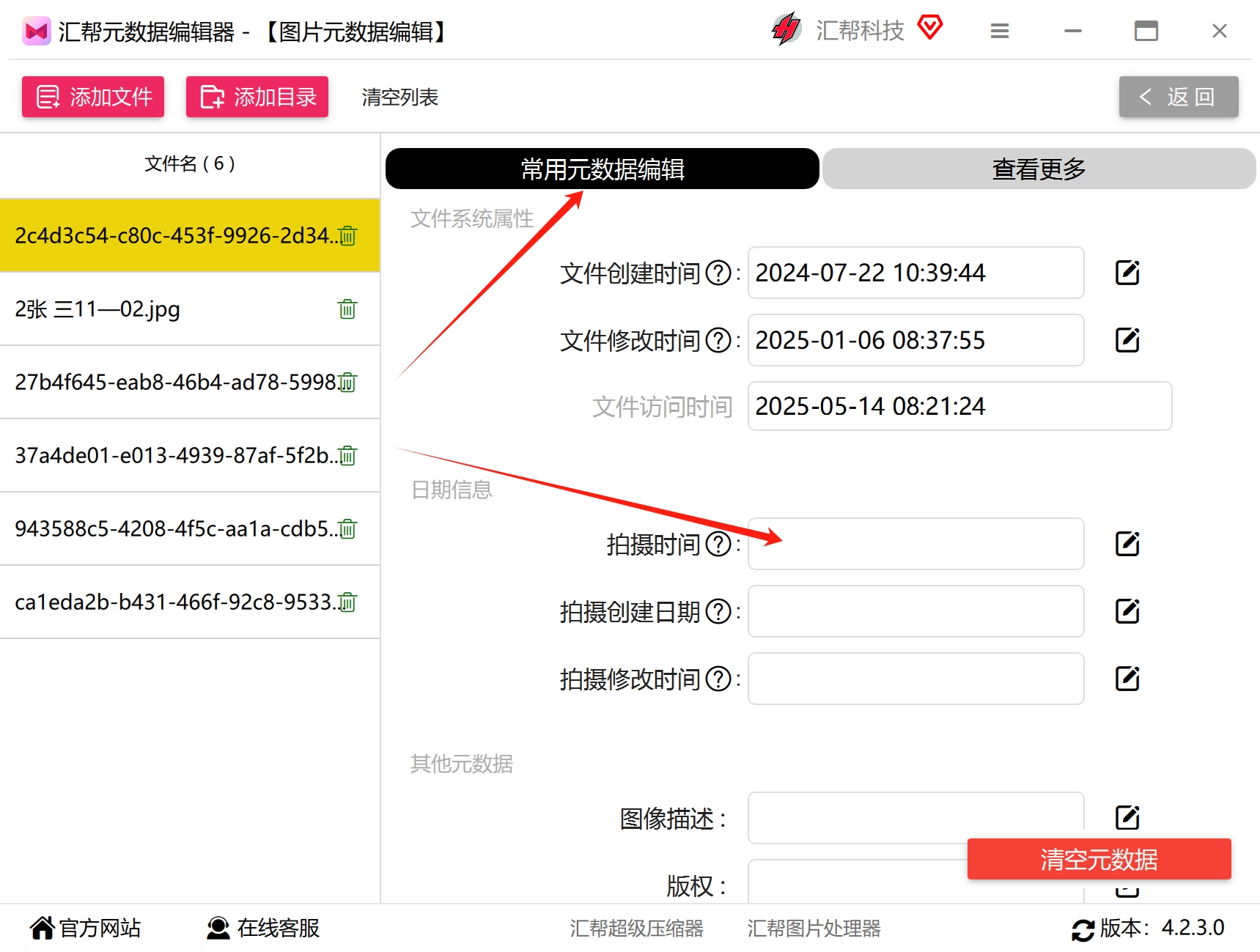Click 添加文件 button
The image size is (1260, 952).
click(x=93, y=97)
